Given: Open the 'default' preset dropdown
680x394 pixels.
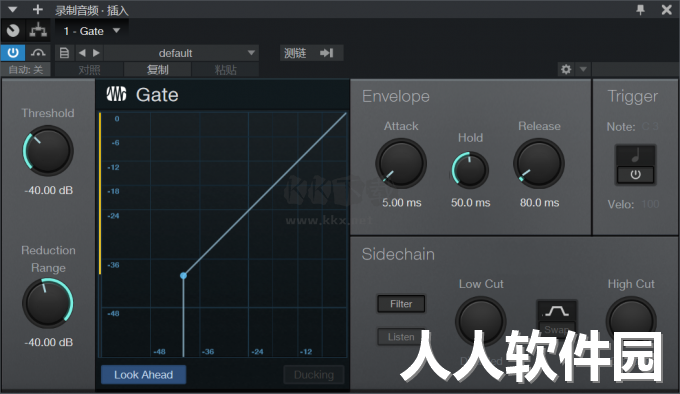Looking at the screenshot, I should pos(181,53).
